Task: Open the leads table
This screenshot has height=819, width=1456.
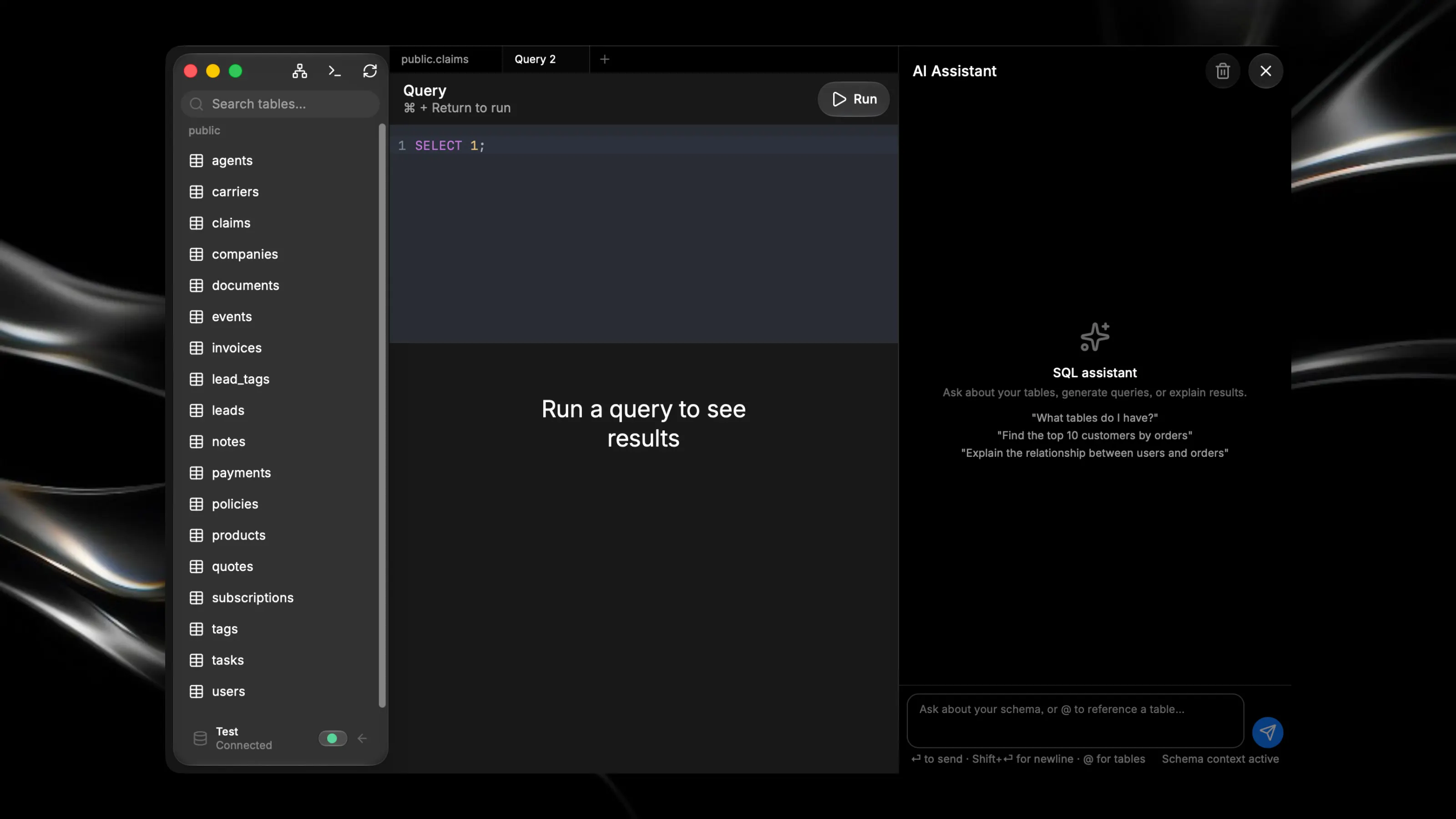Action: coord(280,410)
